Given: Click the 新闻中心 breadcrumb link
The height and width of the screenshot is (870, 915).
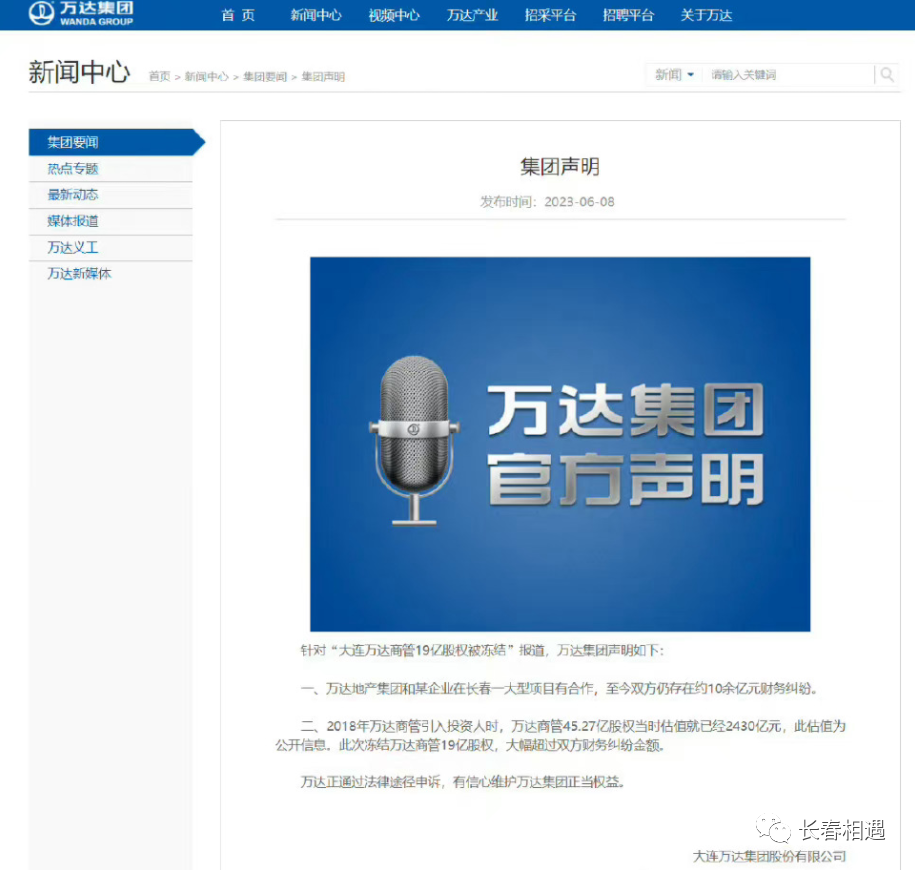Looking at the screenshot, I should coord(207,76).
